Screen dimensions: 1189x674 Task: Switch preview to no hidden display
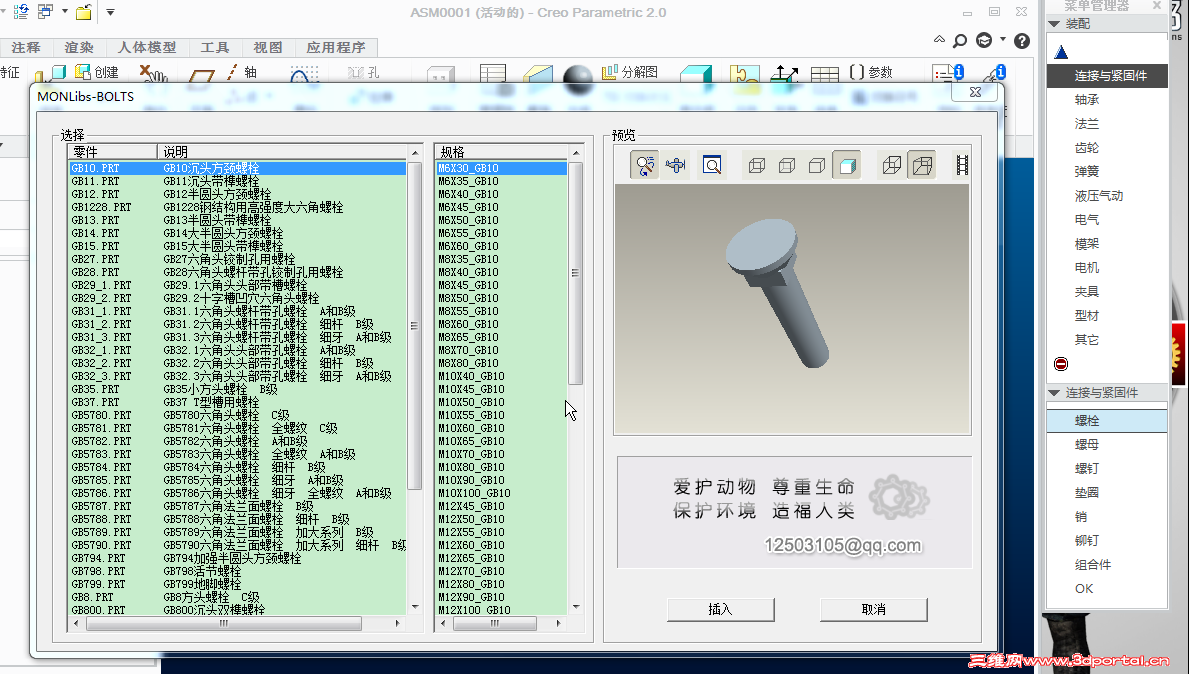817,165
